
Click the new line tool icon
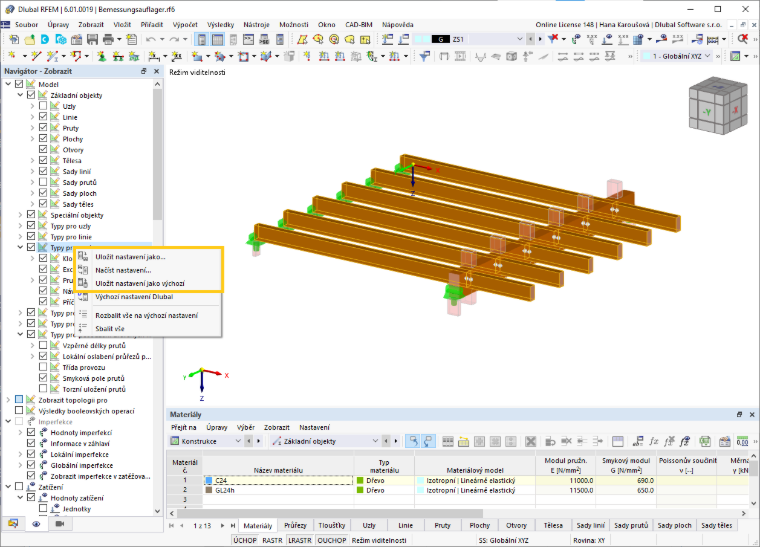(36, 56)
